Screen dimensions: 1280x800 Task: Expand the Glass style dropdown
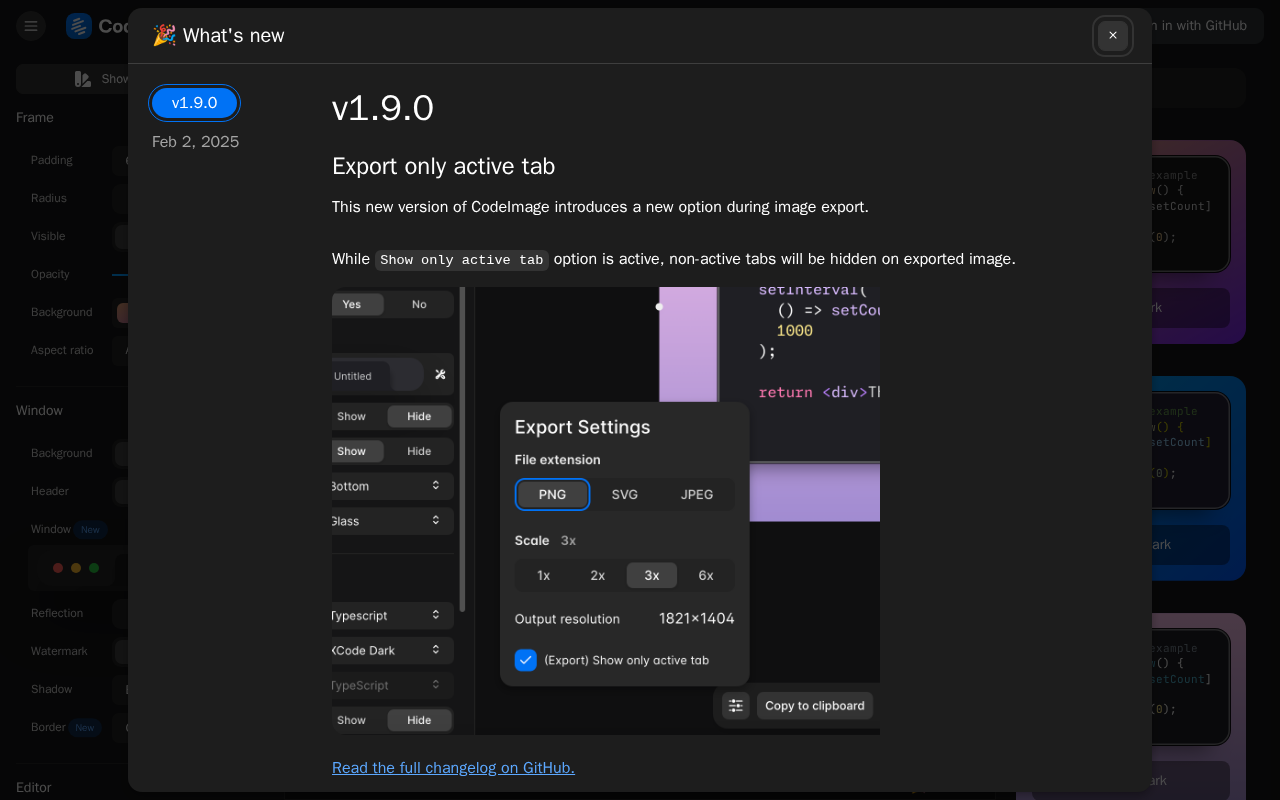click(x=392, y=521)
